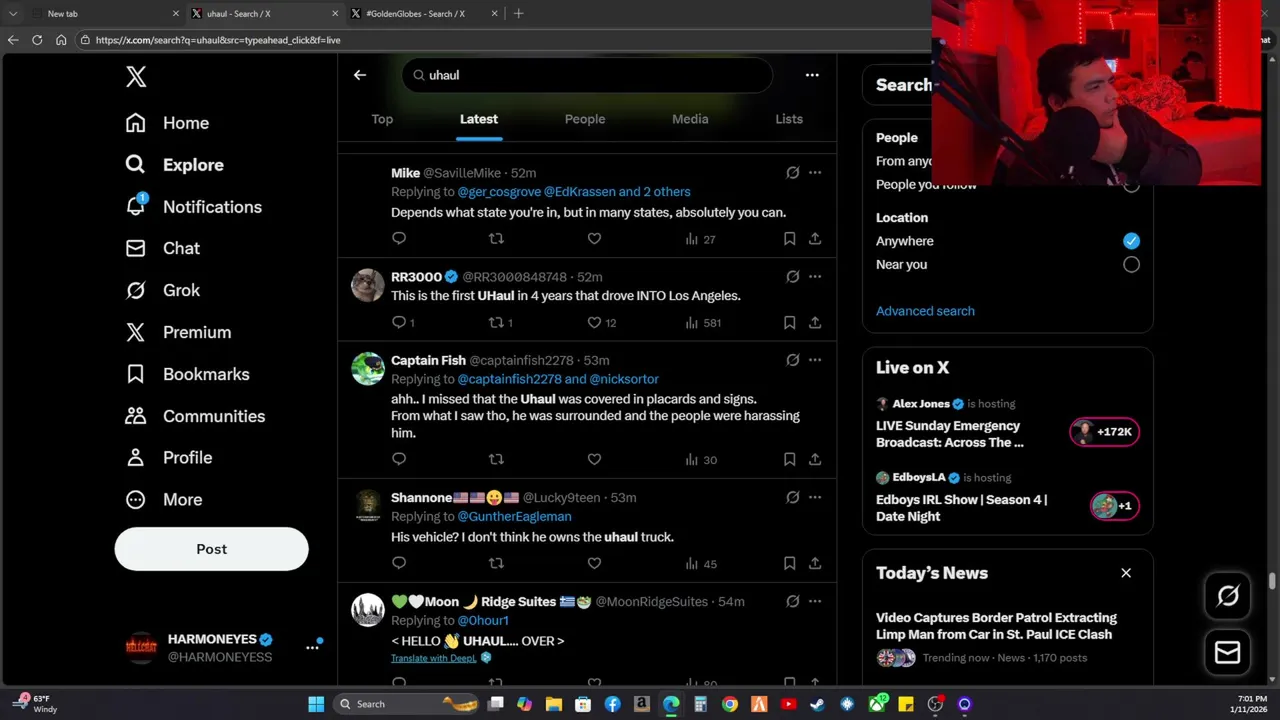The height and width of the screenshot is (720, 1280).
Task: Switch to the #GoldenGlobes browser tab
Action: pyautogui.click(x=424, y=14)
